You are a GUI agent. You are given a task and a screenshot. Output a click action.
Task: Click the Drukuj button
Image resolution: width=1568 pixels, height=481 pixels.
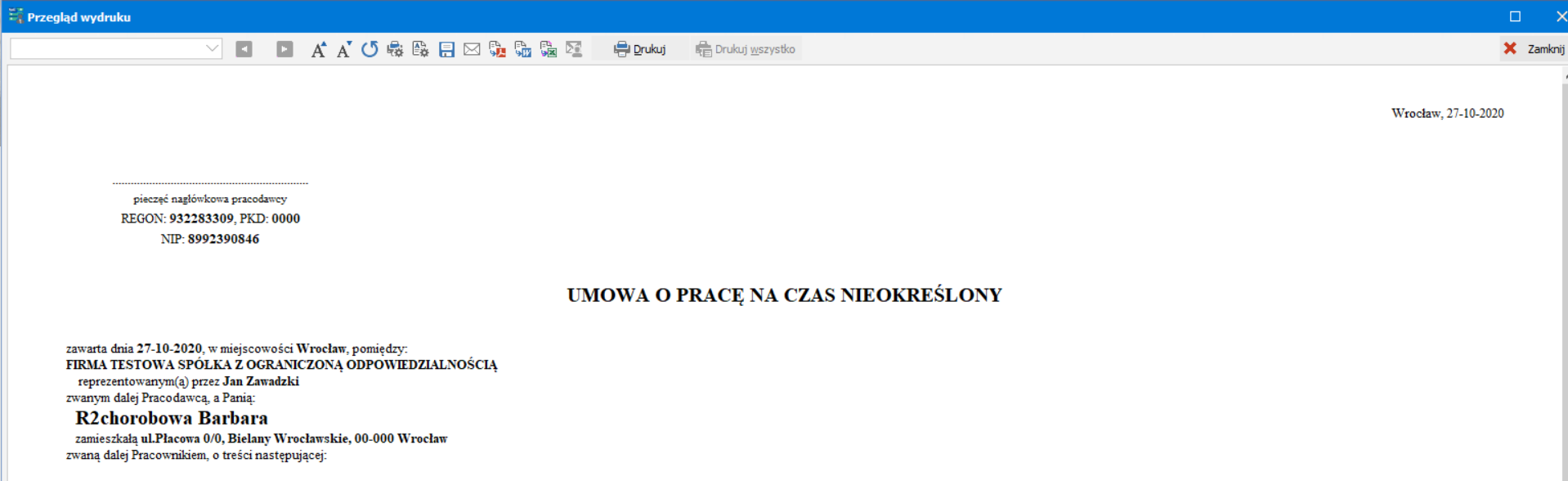click(x=640, y=49)
